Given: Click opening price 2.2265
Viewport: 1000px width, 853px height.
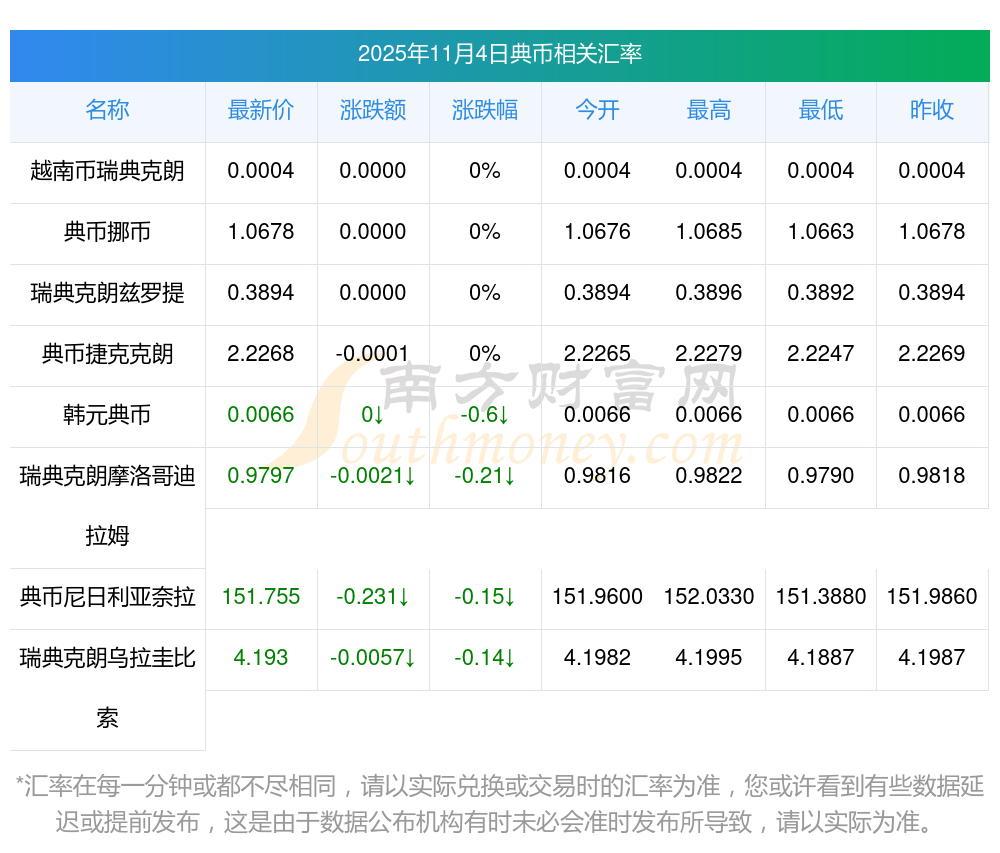Looking at the screenshot, I should click(x=597, y=353).
